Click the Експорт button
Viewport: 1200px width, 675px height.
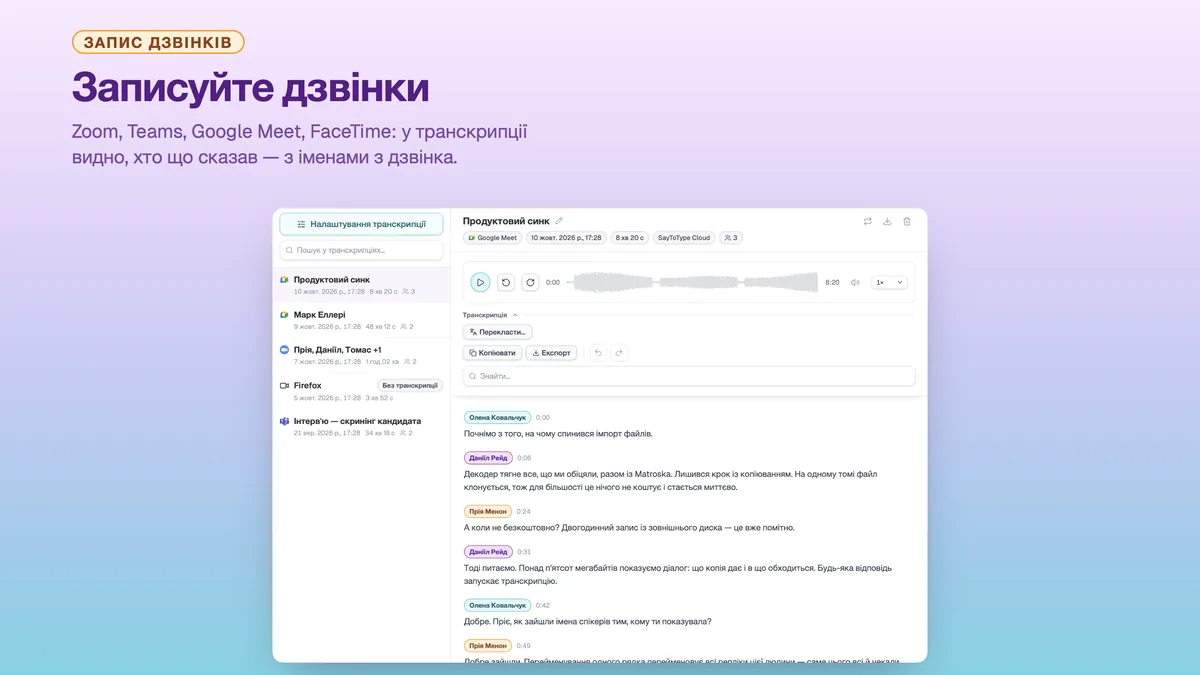pyautogui.click(x=551, y=353)
